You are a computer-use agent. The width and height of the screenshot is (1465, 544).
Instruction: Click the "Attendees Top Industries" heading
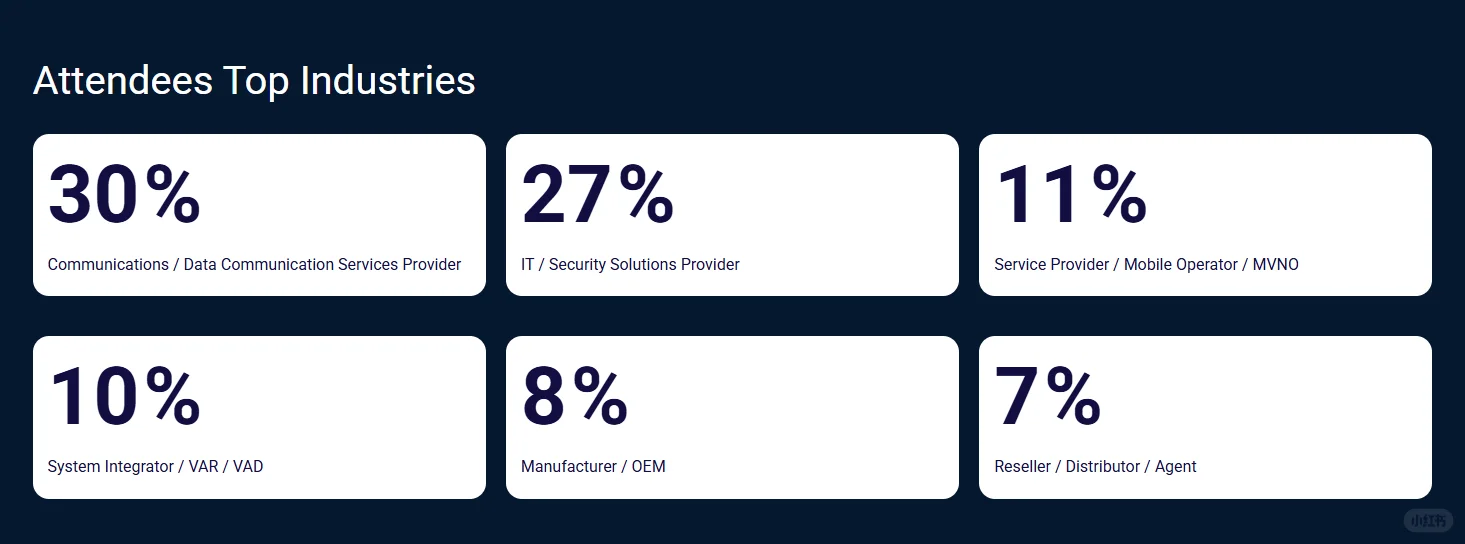point(254,81)
